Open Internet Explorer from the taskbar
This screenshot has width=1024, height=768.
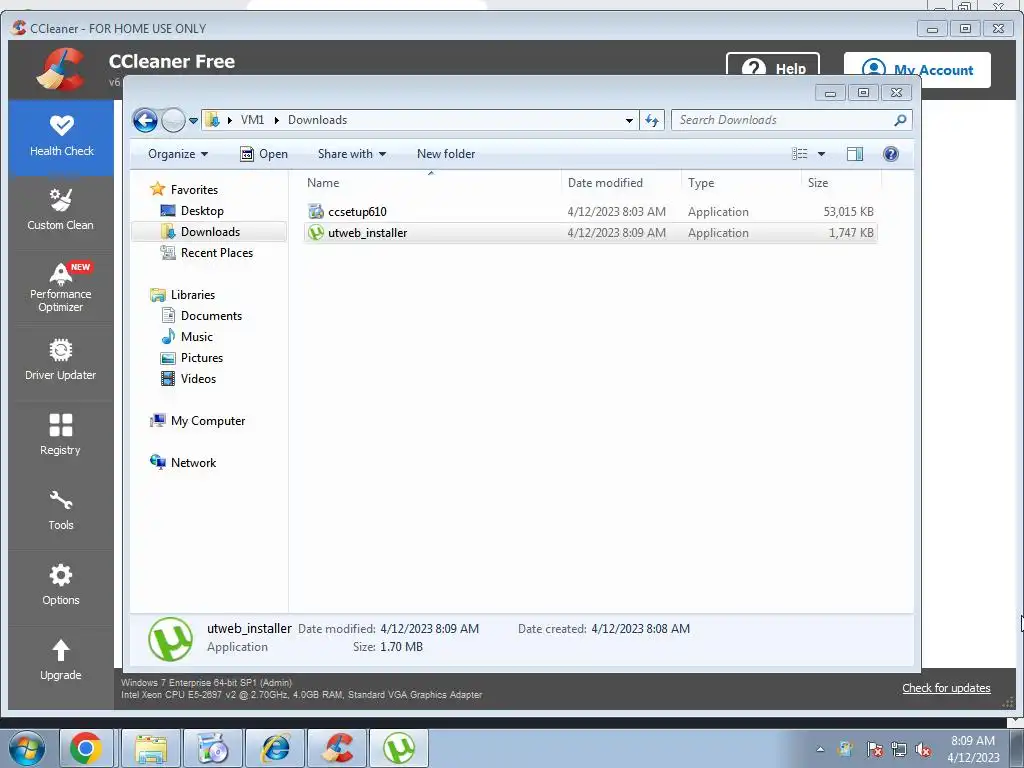pyautogui.click(x=275, y=748)
